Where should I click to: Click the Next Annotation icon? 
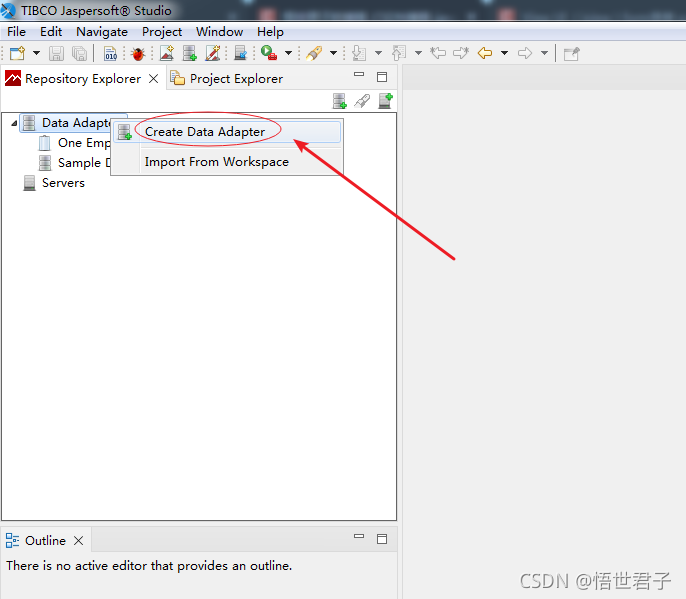(359, 53)
